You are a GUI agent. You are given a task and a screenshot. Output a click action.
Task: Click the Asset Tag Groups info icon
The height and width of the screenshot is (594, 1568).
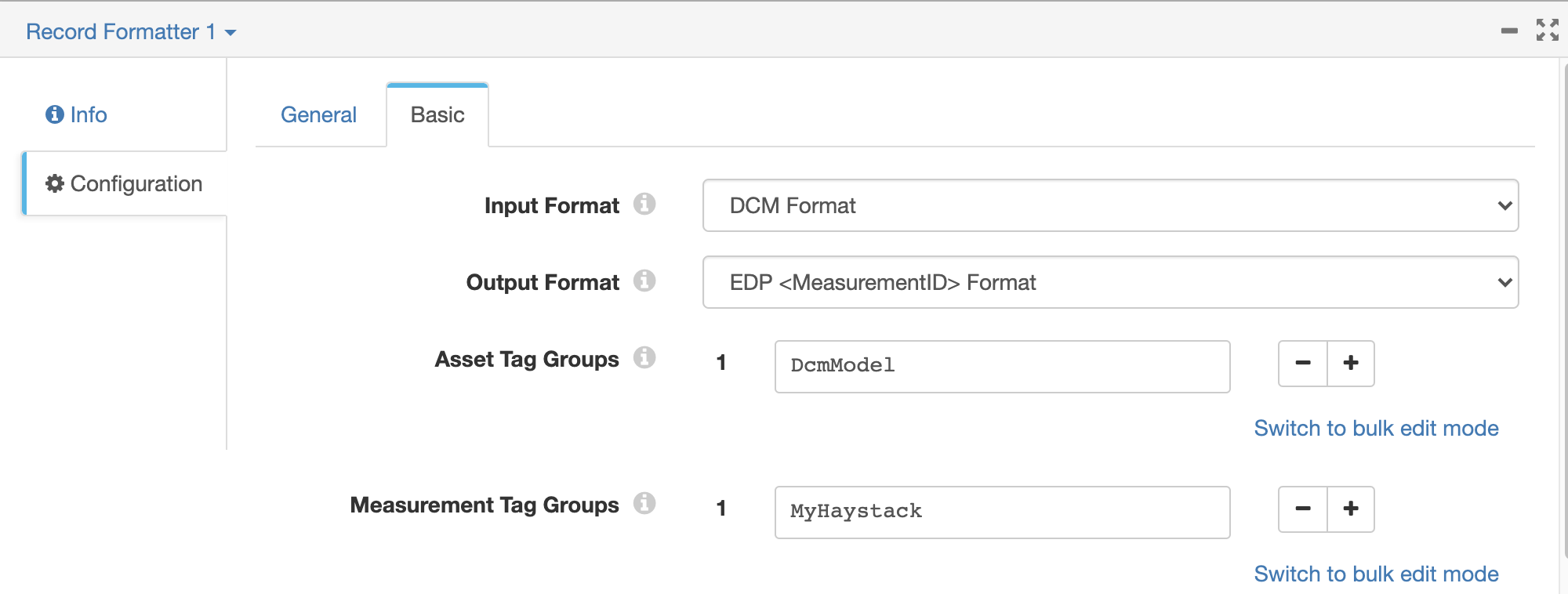click(644, 358)
